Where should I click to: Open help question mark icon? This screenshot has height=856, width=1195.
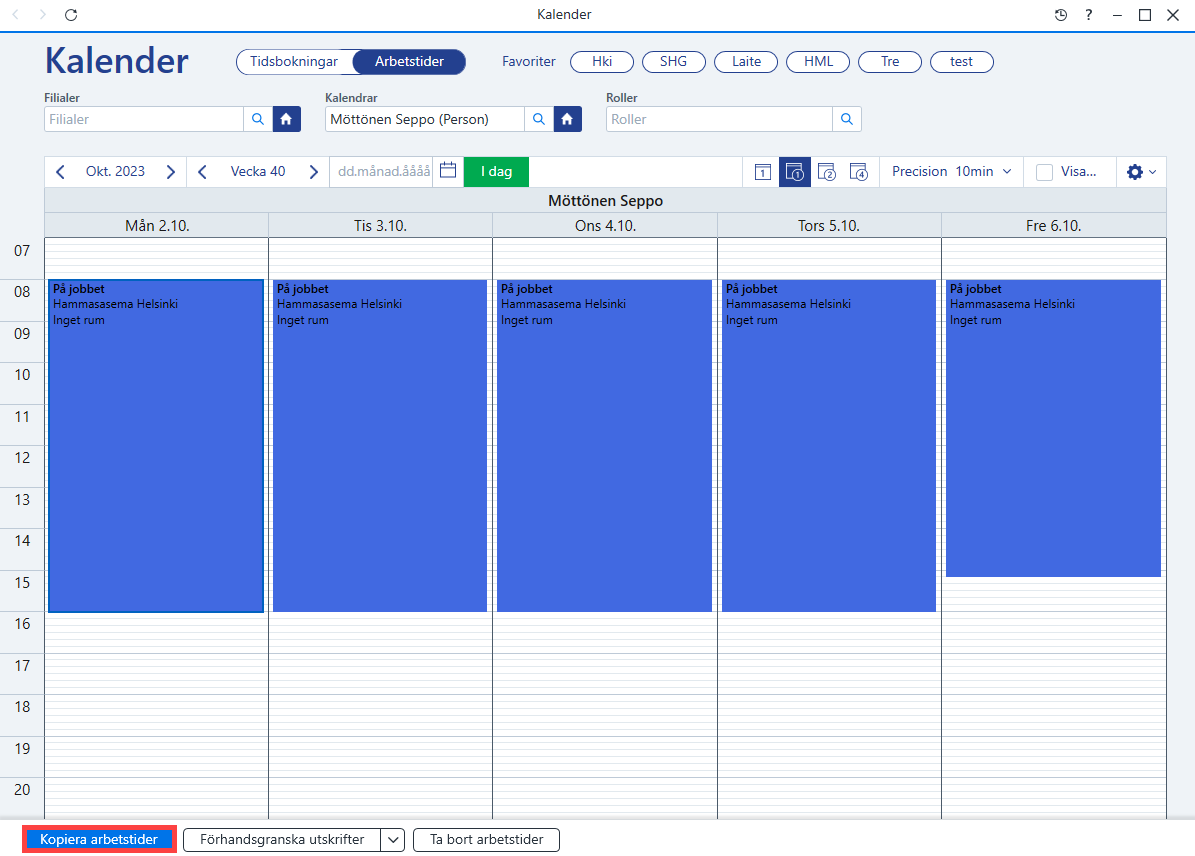(x=1088, y=14)
